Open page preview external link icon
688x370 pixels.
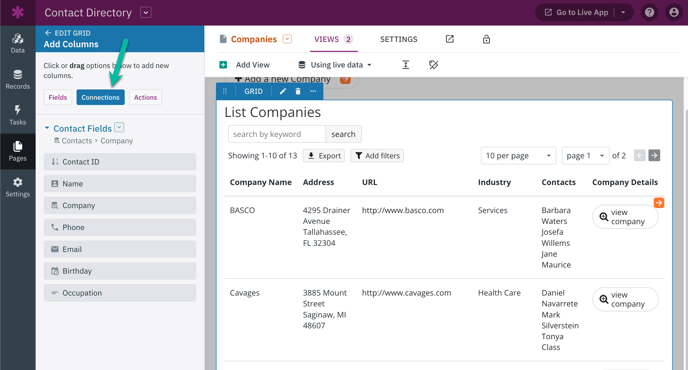coord(450,39)
